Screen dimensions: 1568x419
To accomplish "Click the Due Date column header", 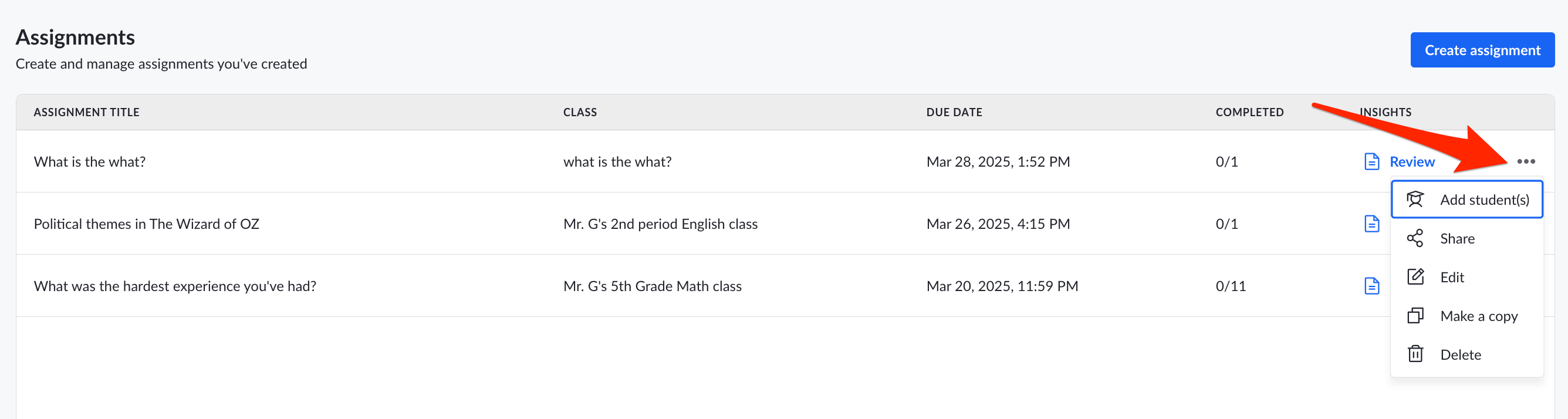I will [x=954, y=112].
